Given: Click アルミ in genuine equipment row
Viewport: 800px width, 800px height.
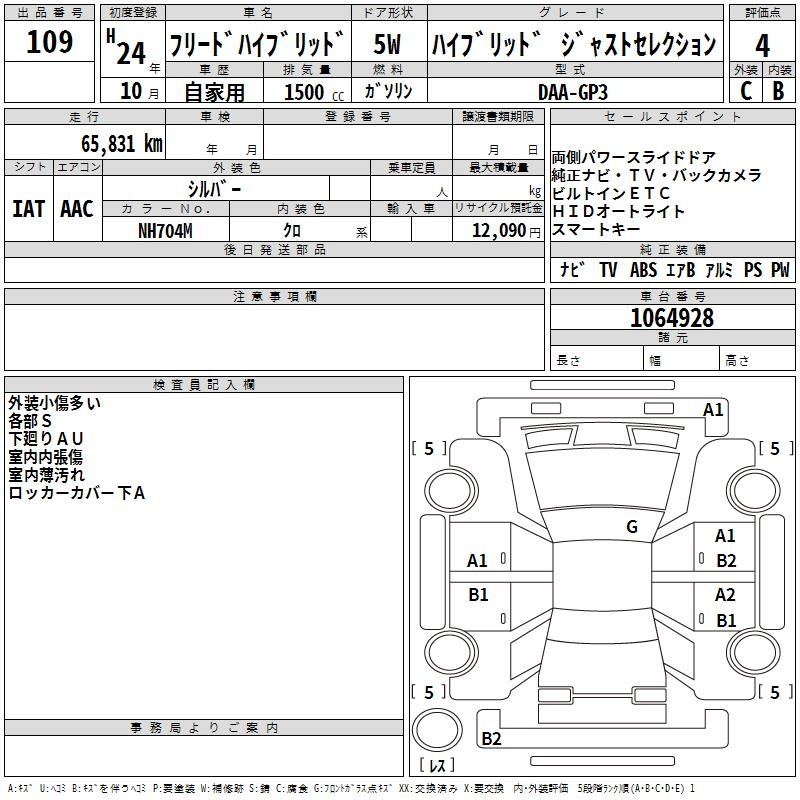Looking at the screenshot, I should point(719,270).
